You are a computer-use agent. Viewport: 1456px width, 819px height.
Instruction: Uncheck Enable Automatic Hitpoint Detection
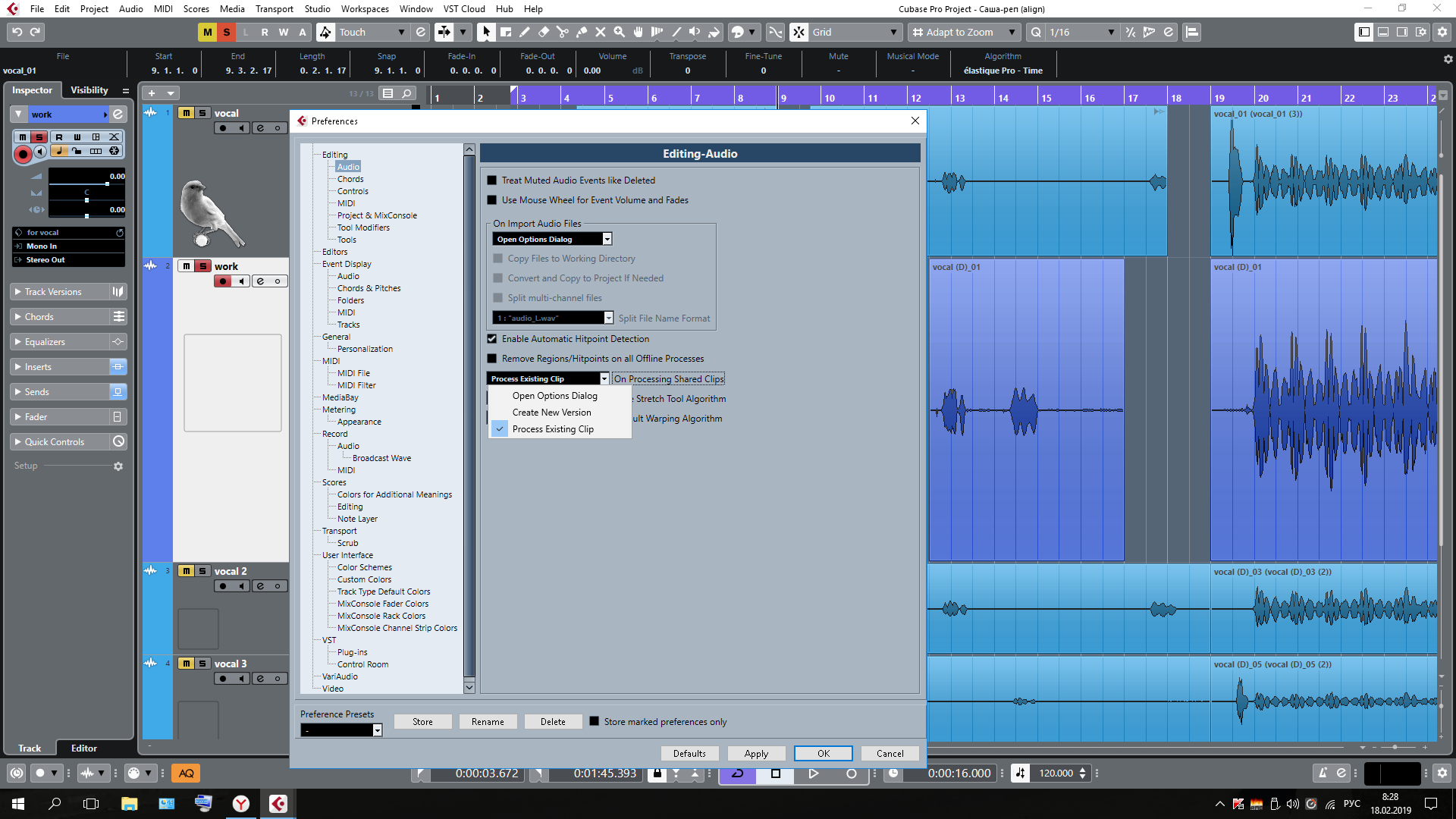click(492, 339)
